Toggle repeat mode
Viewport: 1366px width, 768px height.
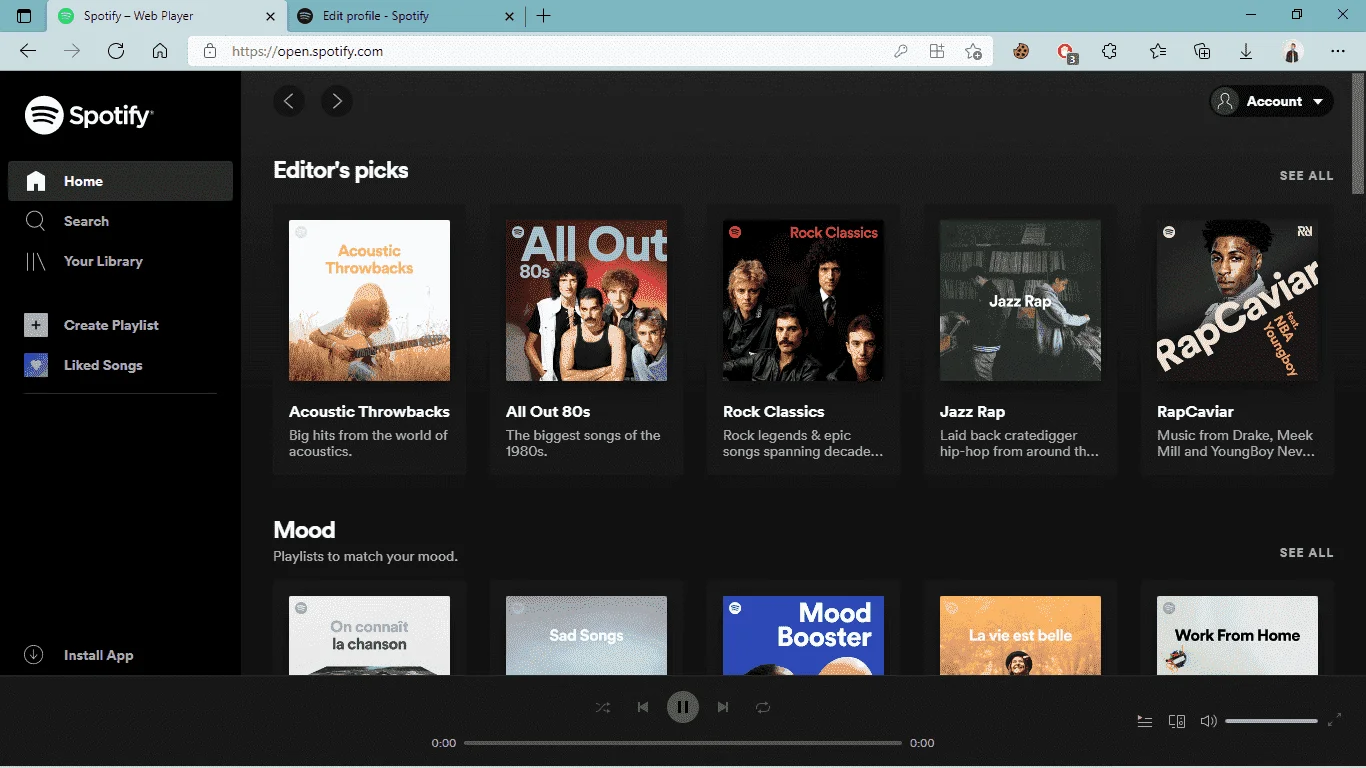pyautogui.click(x=763, y=707)
